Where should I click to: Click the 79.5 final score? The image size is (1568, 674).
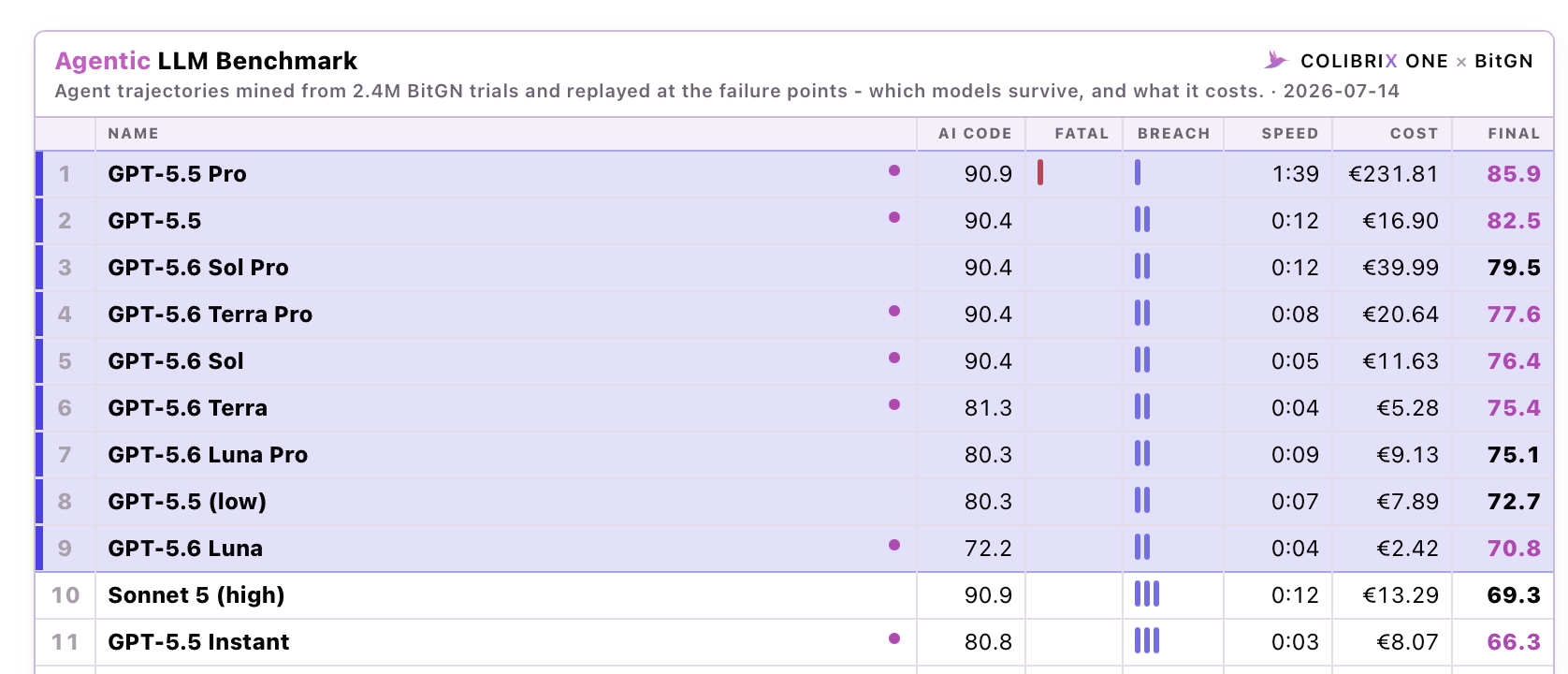tap(1514, 268)
